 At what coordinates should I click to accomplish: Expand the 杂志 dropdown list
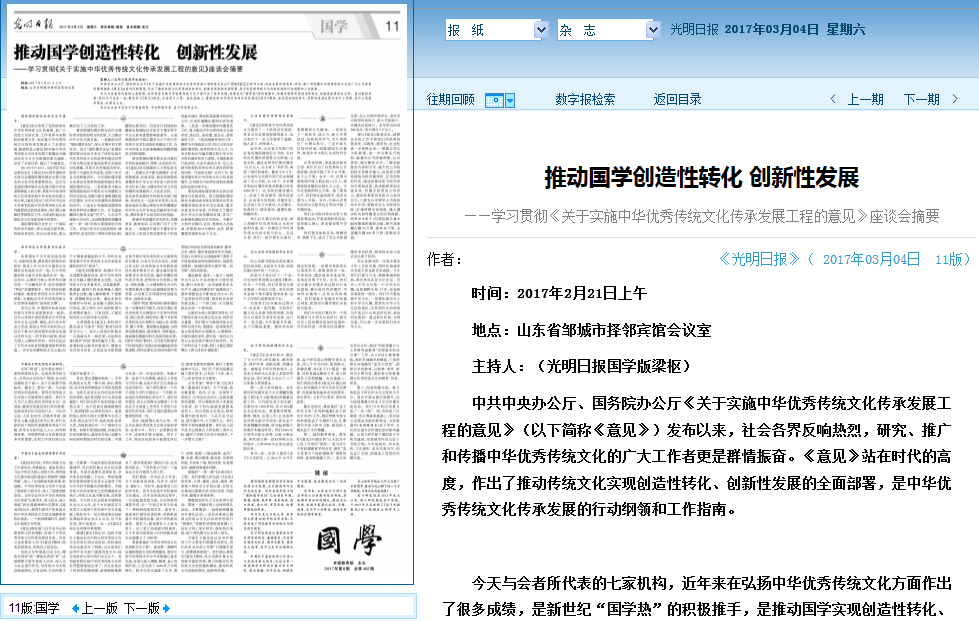point(653,30)
